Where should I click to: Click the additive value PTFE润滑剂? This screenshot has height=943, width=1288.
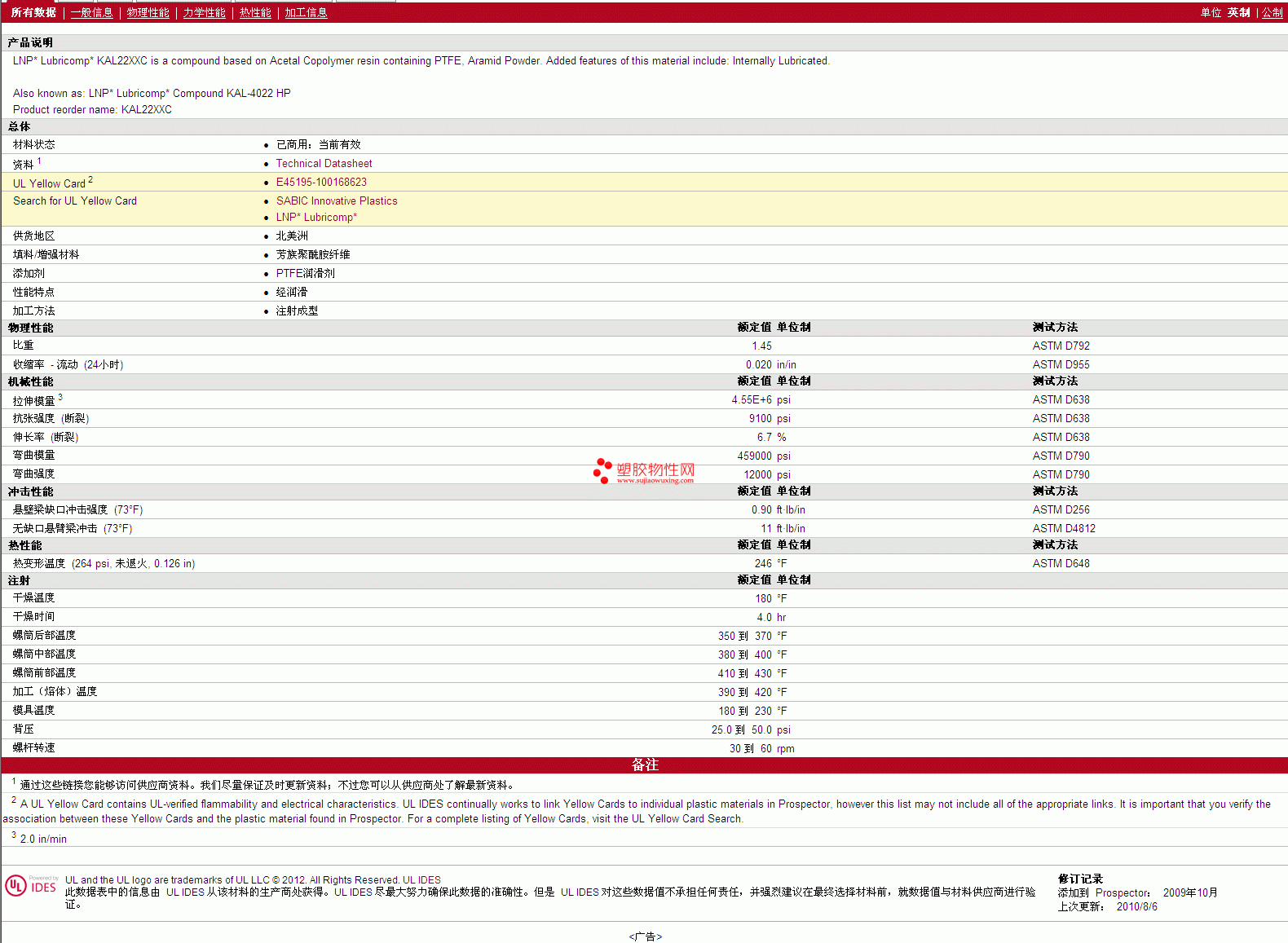(x=305, y=274)
